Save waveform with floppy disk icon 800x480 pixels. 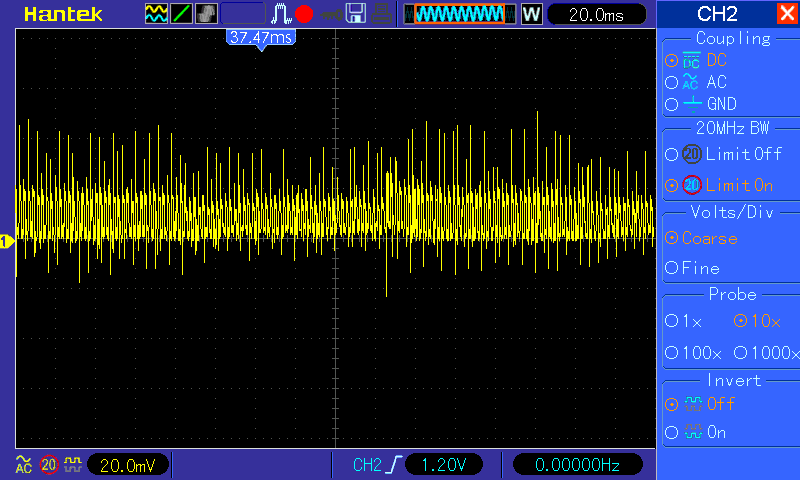pyautogui.click(x=356, y=14)
